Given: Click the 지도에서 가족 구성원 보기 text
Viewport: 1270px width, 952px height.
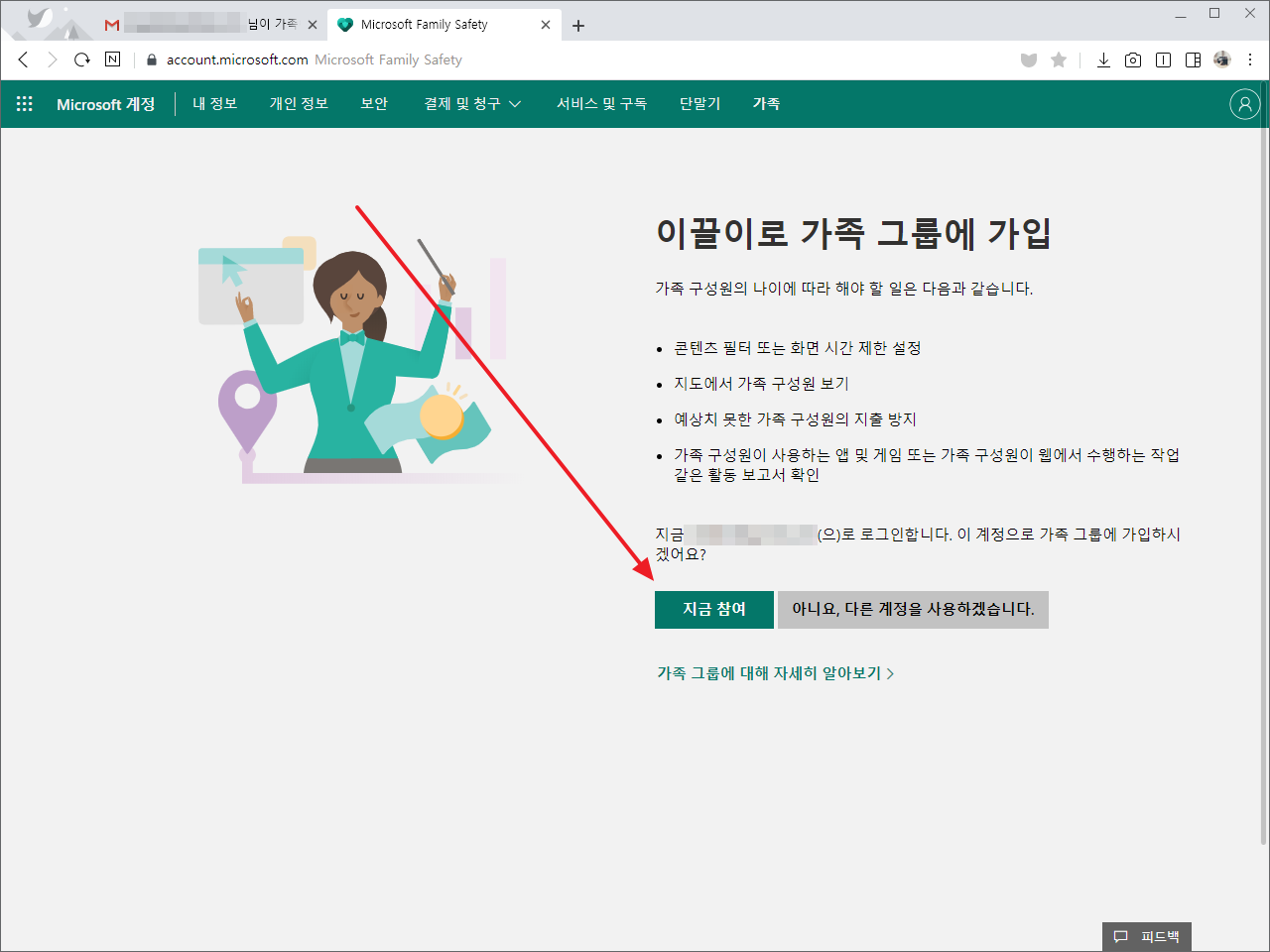Looking at the screenshot, I should coord(762,384).
